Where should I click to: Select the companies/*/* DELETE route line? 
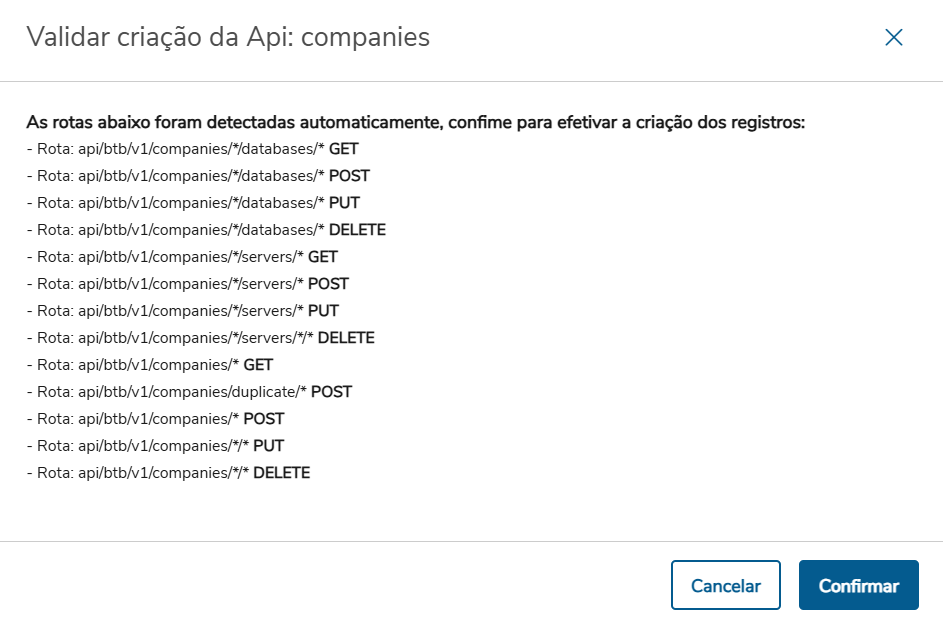168,473
